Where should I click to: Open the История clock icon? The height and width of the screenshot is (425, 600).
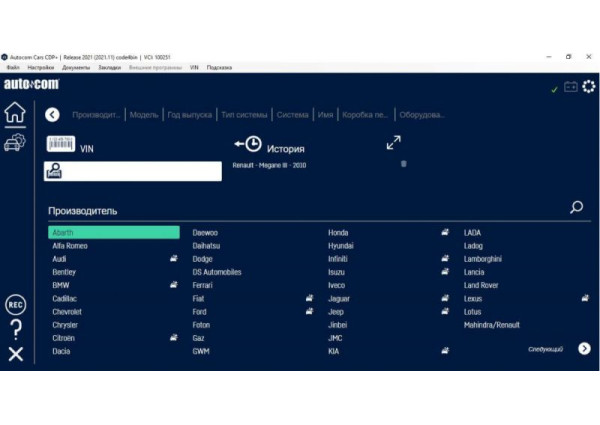pyautogui.click(x=248, y=144)
